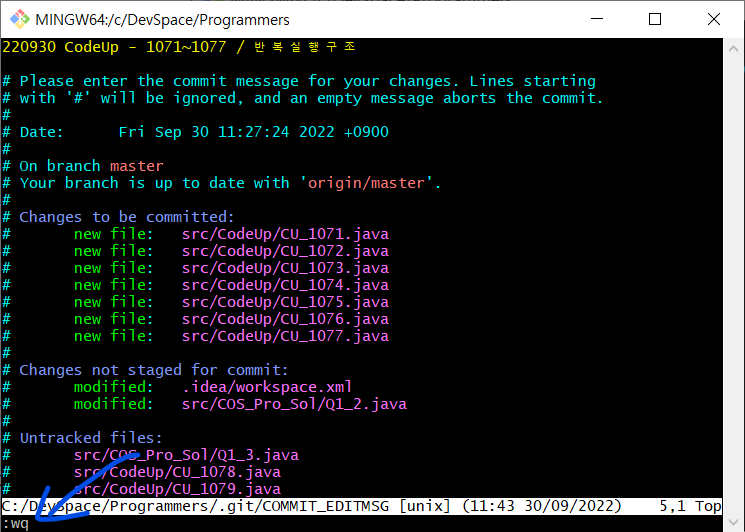The width and height of the screenshot is (745, 532).
Task: Click untracked file src/CodeUp/CU_1078.java
Action: [177, 472]
